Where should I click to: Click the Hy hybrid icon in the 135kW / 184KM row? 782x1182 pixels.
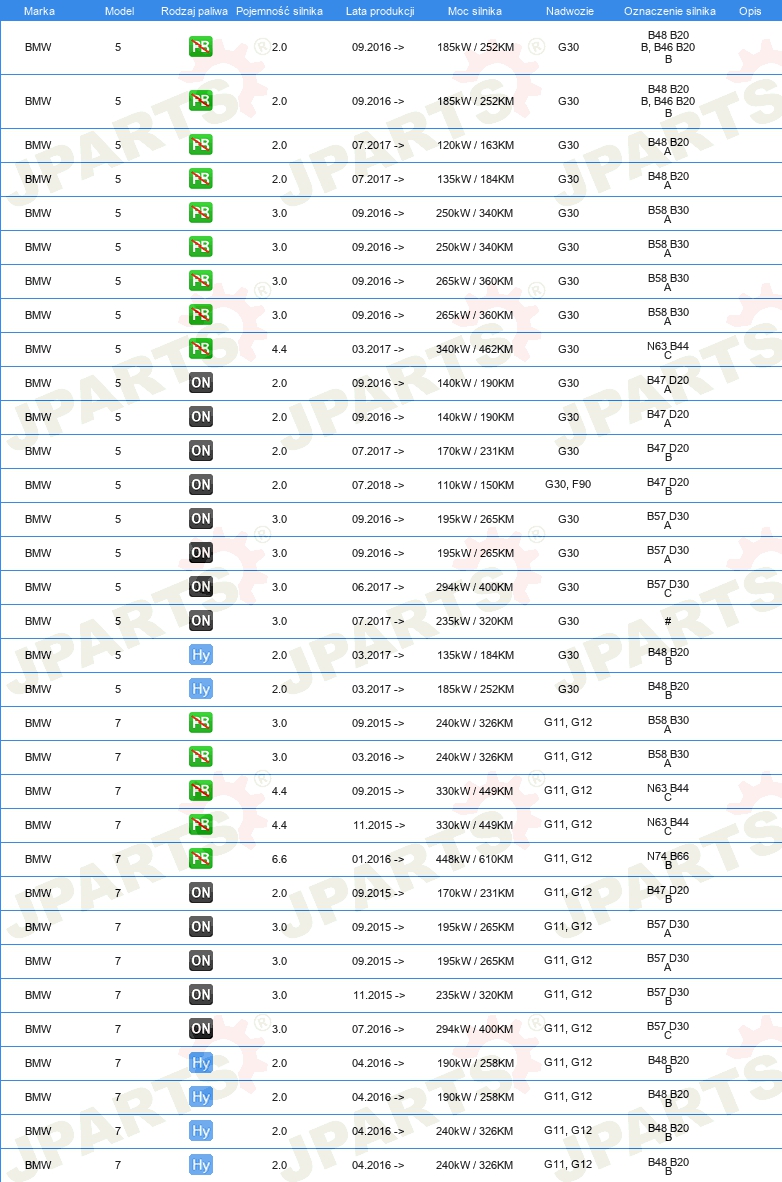[x=201, y=654]
